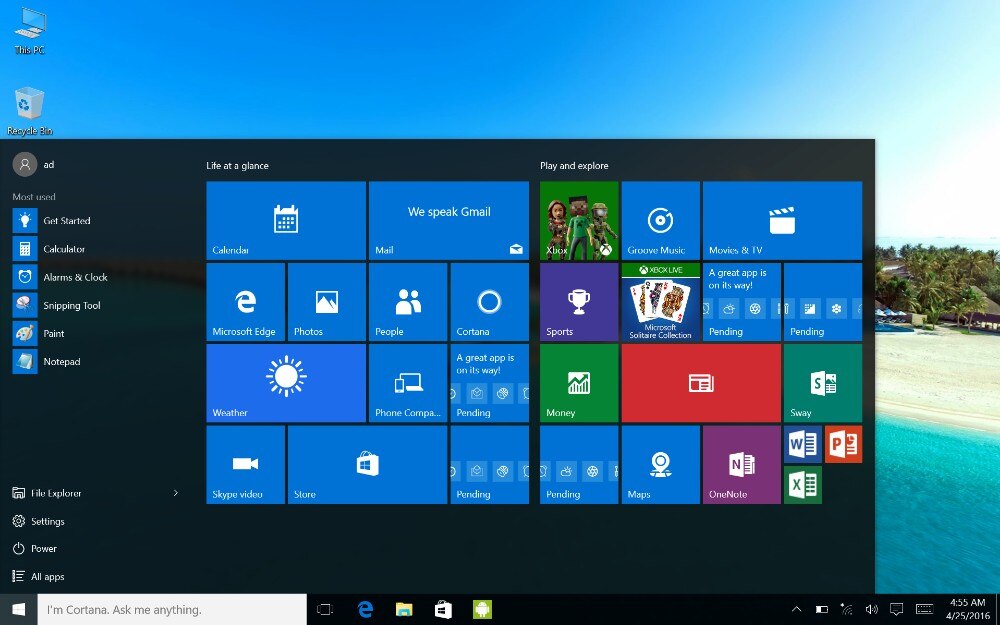Open the red News tile
Screen dimensions: 1000x625
click(x=701, y=383)
